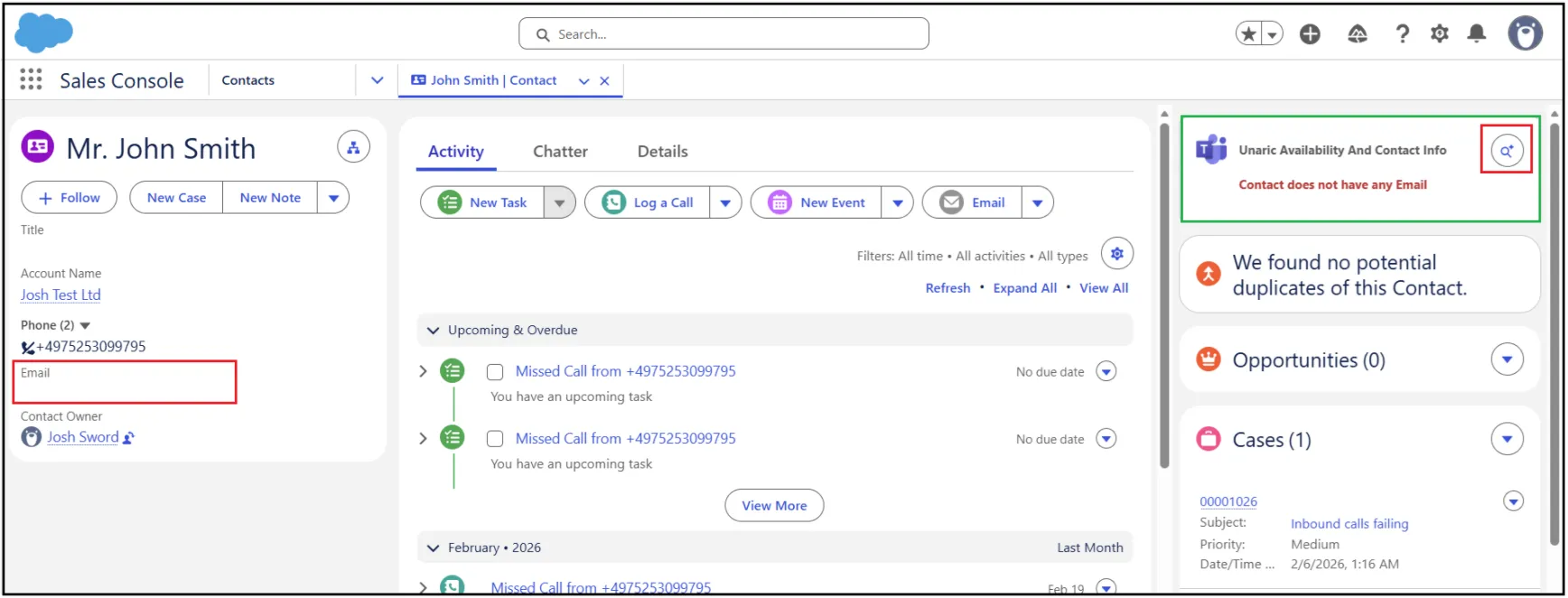Open the Favorites star icon
The image size is (1568, 598).
pos(1249,34)
